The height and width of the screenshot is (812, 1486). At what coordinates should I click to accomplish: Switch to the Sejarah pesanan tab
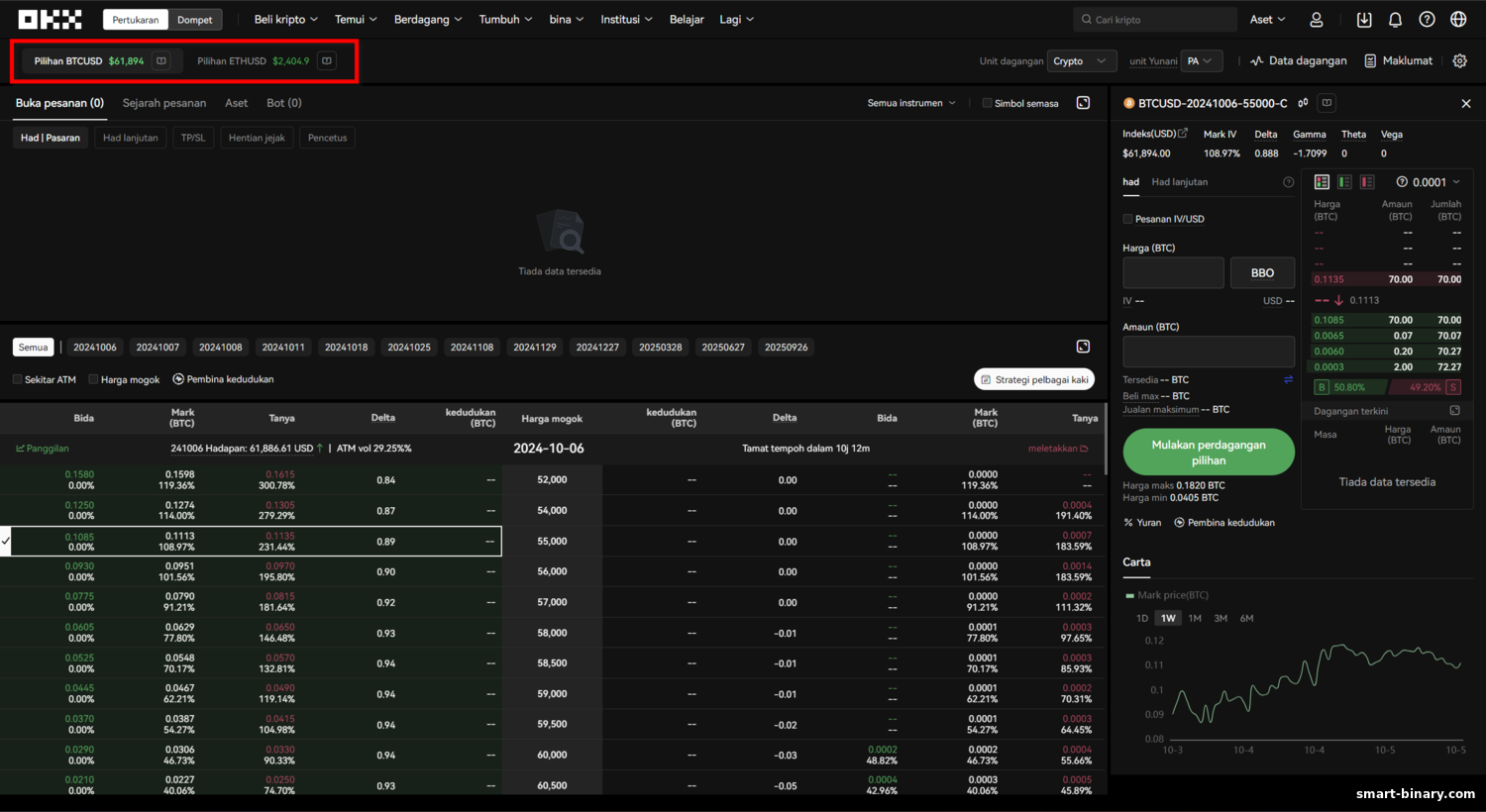pyautogui.click(x=164, y=103)
